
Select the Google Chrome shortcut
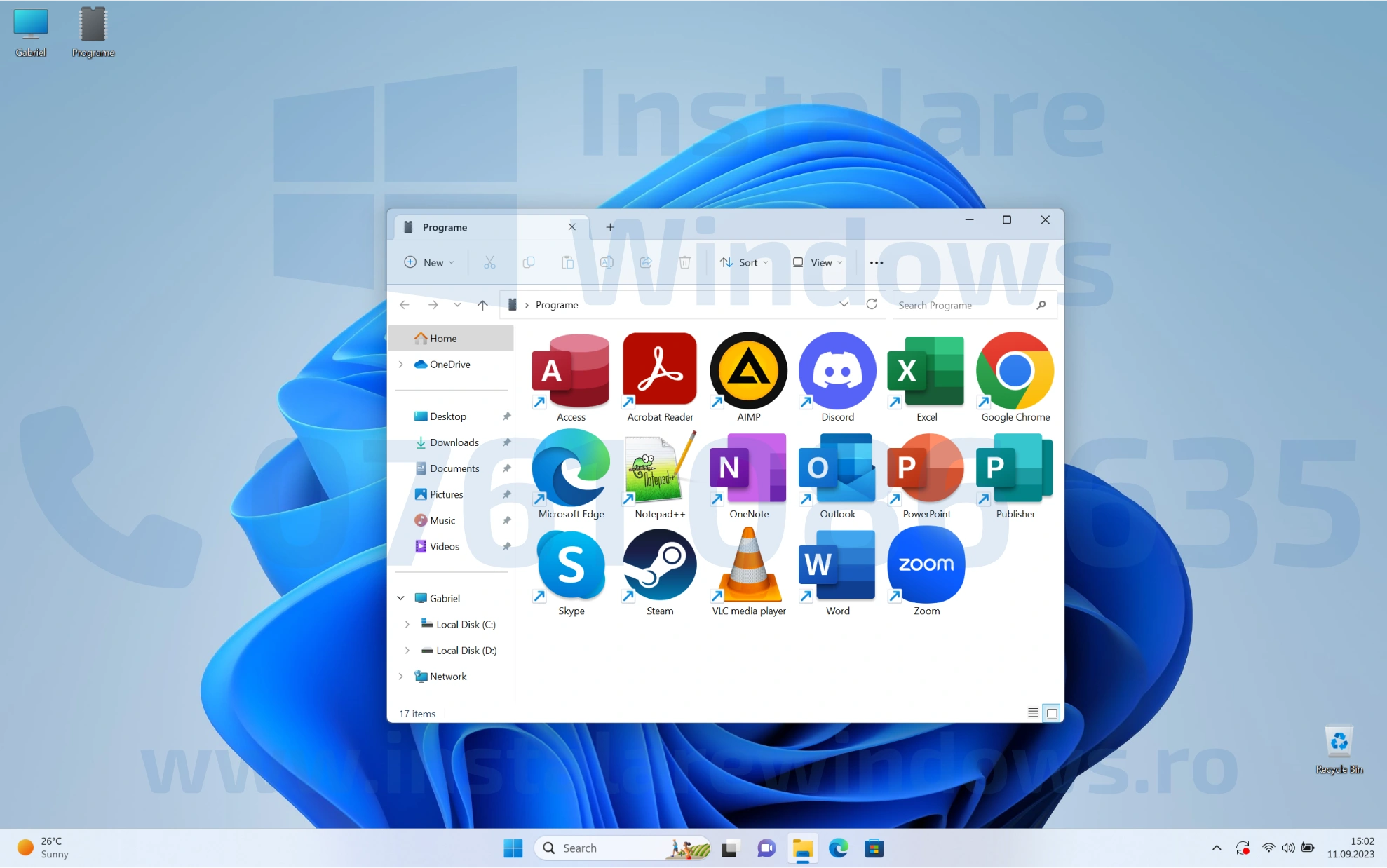pos(1015,372)
